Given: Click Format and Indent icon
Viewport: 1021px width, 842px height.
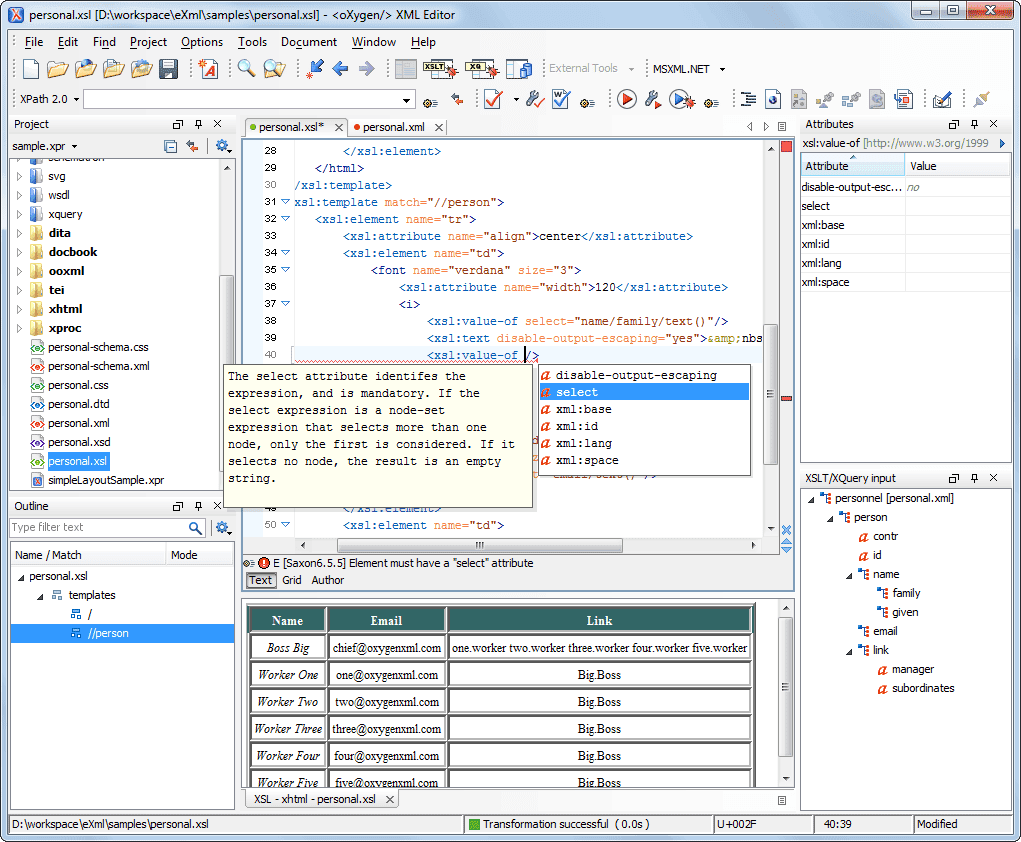Looking at the screenshot, I should (x=748, y=100).
